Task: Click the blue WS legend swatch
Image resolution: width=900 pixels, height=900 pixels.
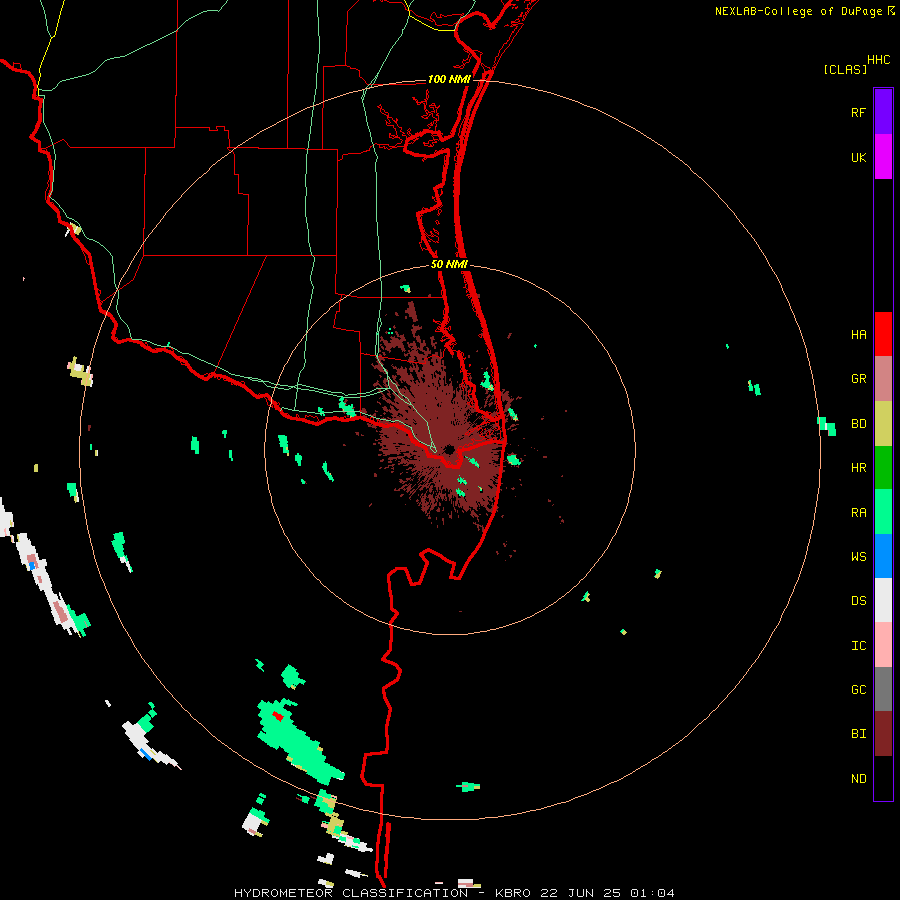Action: pos(883,556)
